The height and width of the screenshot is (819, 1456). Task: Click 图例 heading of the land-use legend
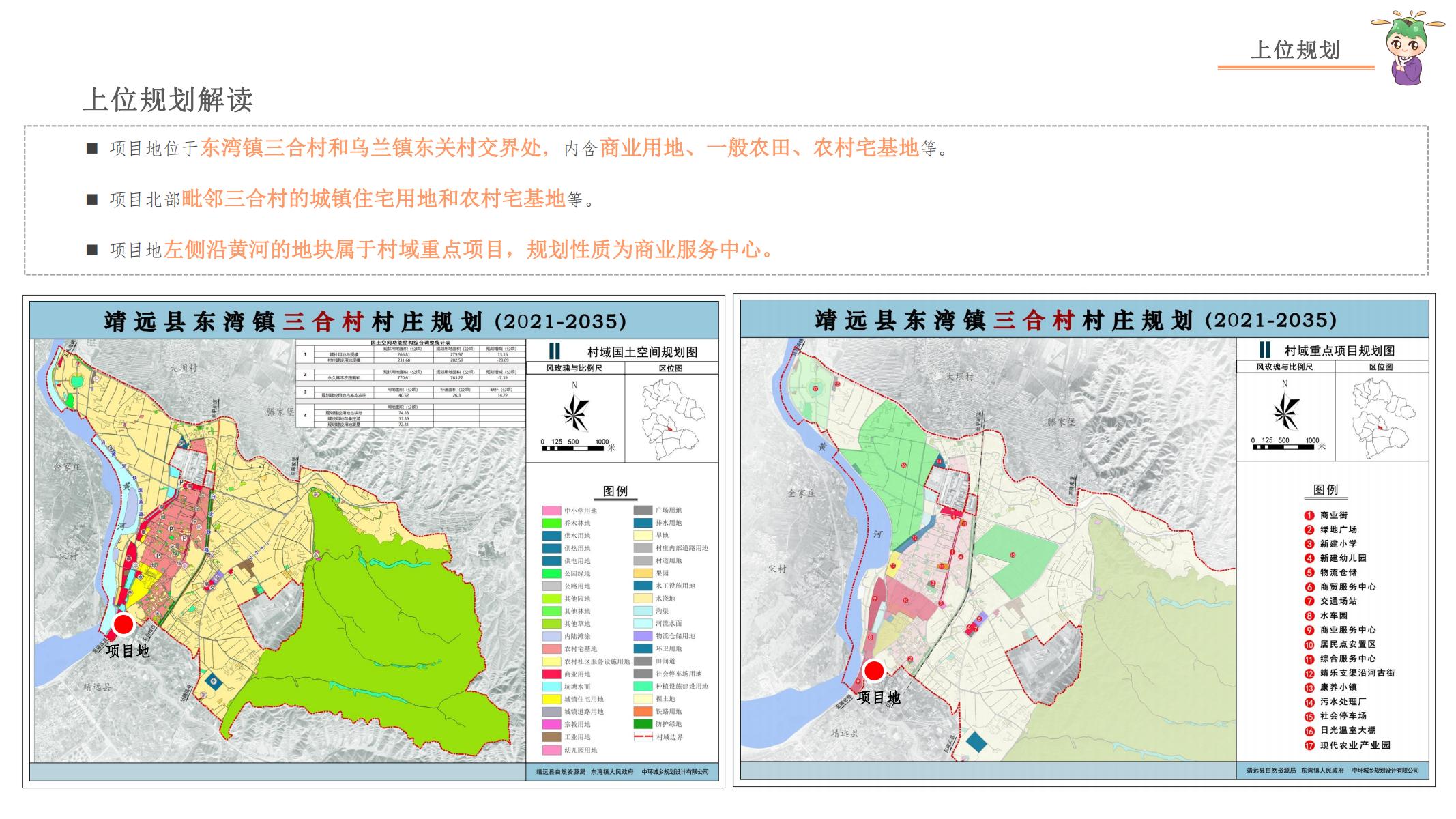pyautogui.click(x=615, y=491)
